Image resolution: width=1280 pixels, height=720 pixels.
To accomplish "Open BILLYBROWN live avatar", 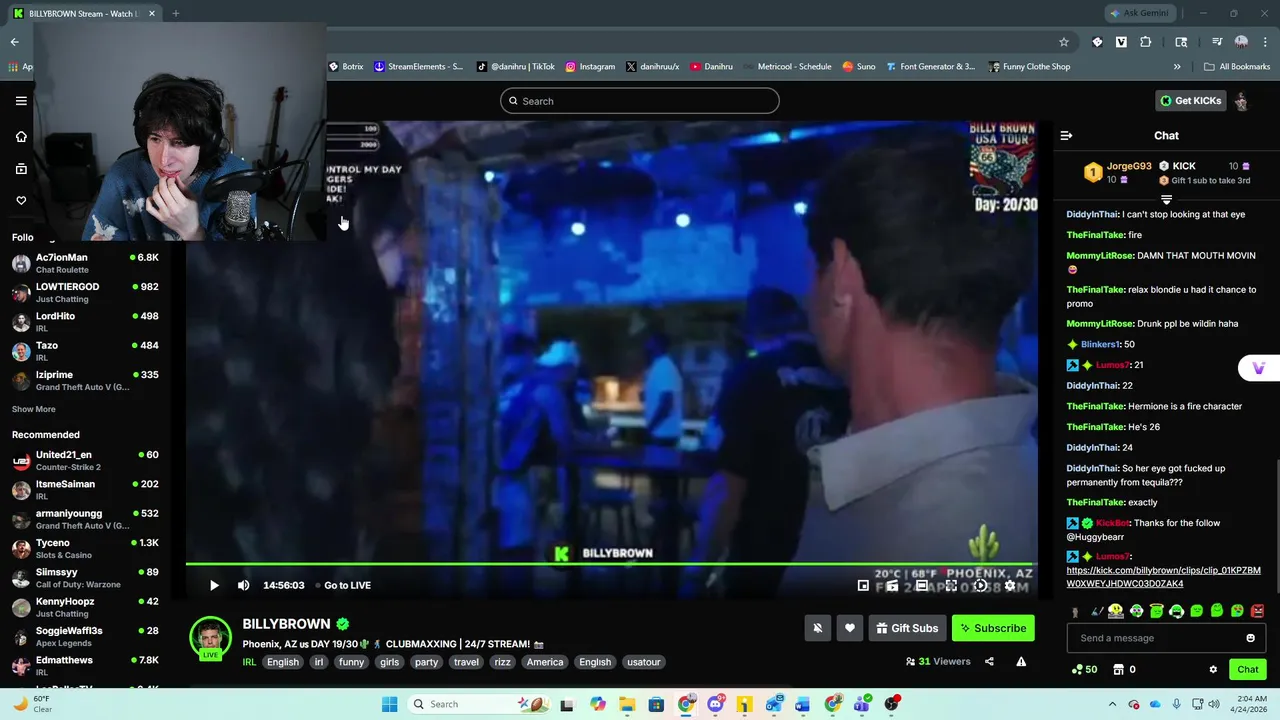I will (x=210, y=639).
